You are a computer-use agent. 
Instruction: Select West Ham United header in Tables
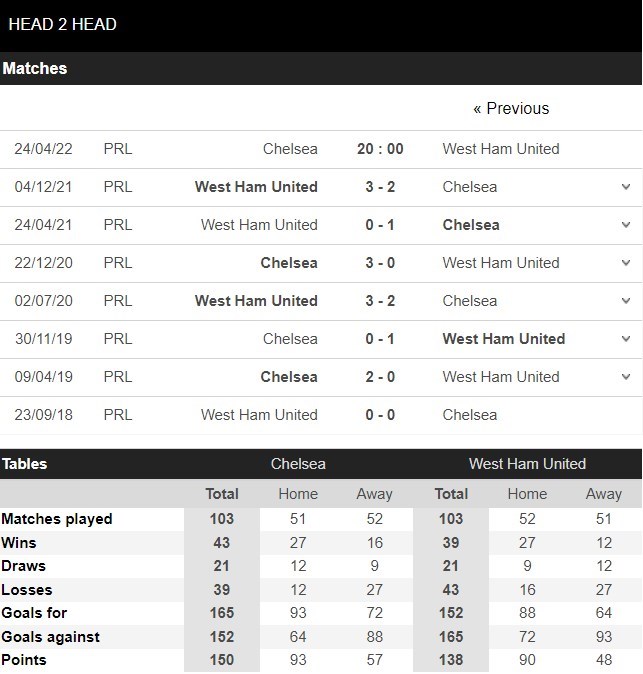527,464
